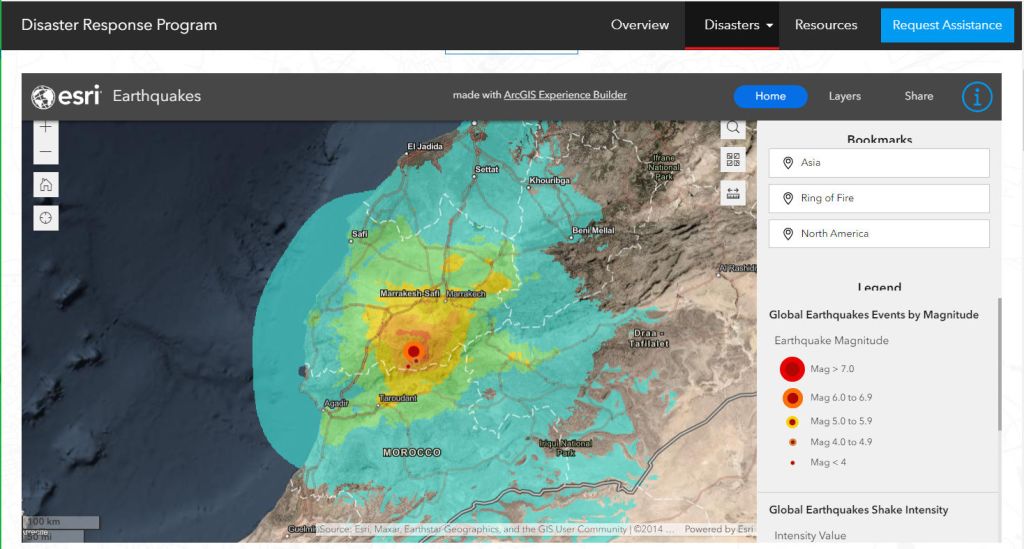Click the Esri globe logo

43,97
